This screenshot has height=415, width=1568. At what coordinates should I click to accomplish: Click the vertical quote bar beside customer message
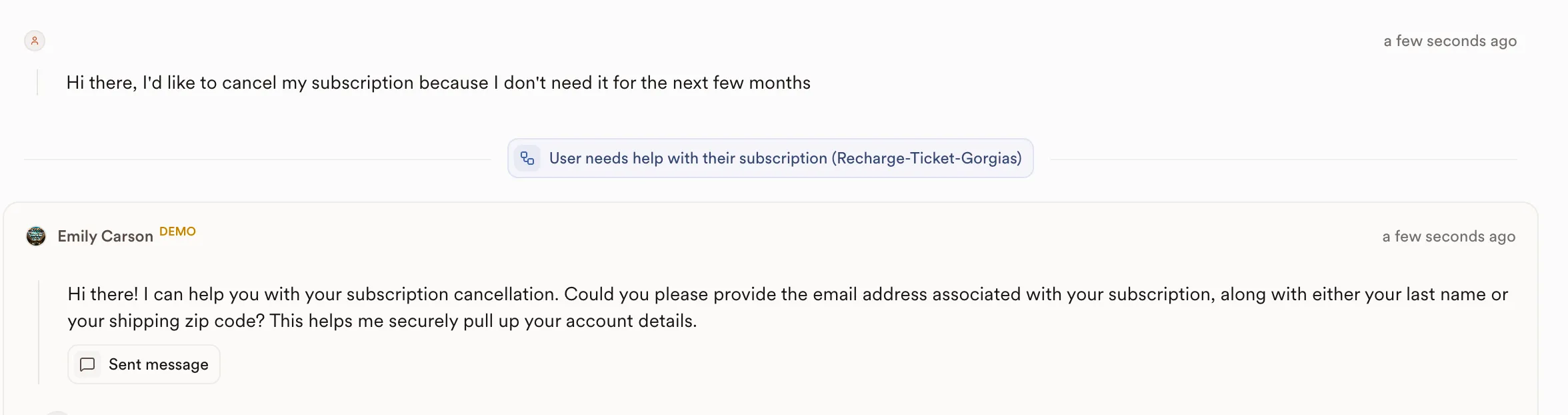37,83
